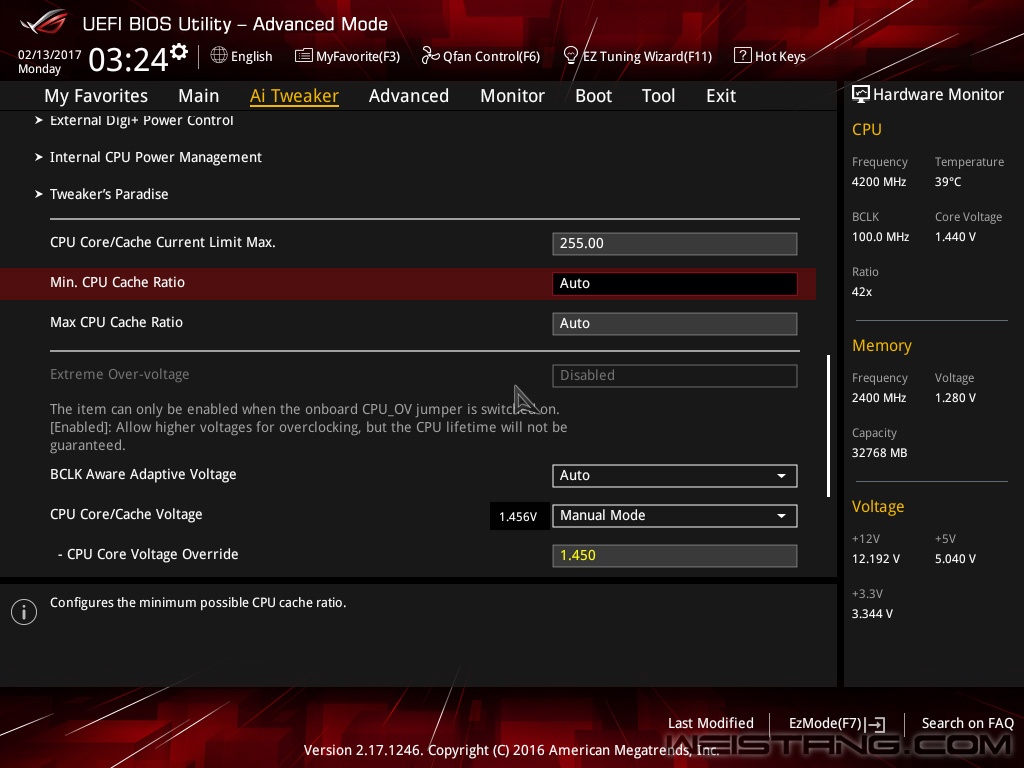Click the 100.0 MHz BCLK value
The image size is (1024, 768).
(x=880, y=237)
